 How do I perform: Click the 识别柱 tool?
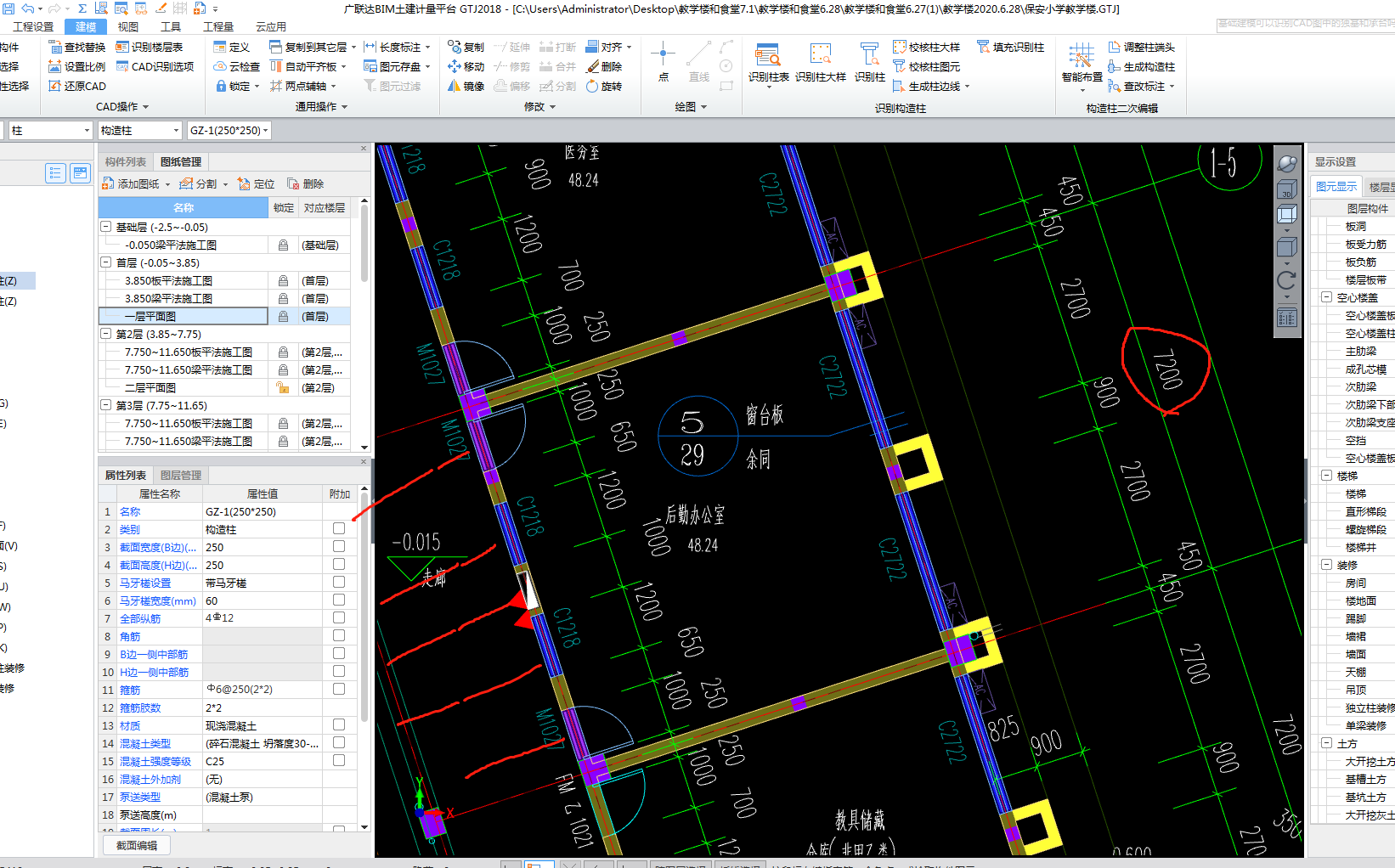tap(869, 62)
